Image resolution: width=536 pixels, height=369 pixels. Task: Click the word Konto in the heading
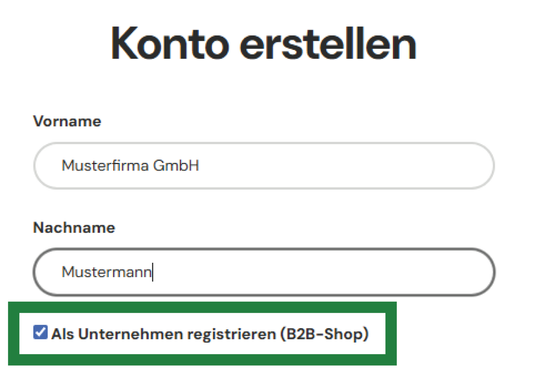tap(170, 44)
